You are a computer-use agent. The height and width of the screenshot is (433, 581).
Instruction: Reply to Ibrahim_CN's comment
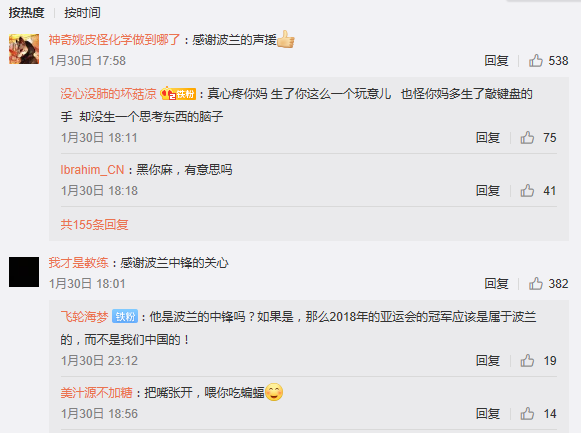pyautogui.click(x=488, y=190)
